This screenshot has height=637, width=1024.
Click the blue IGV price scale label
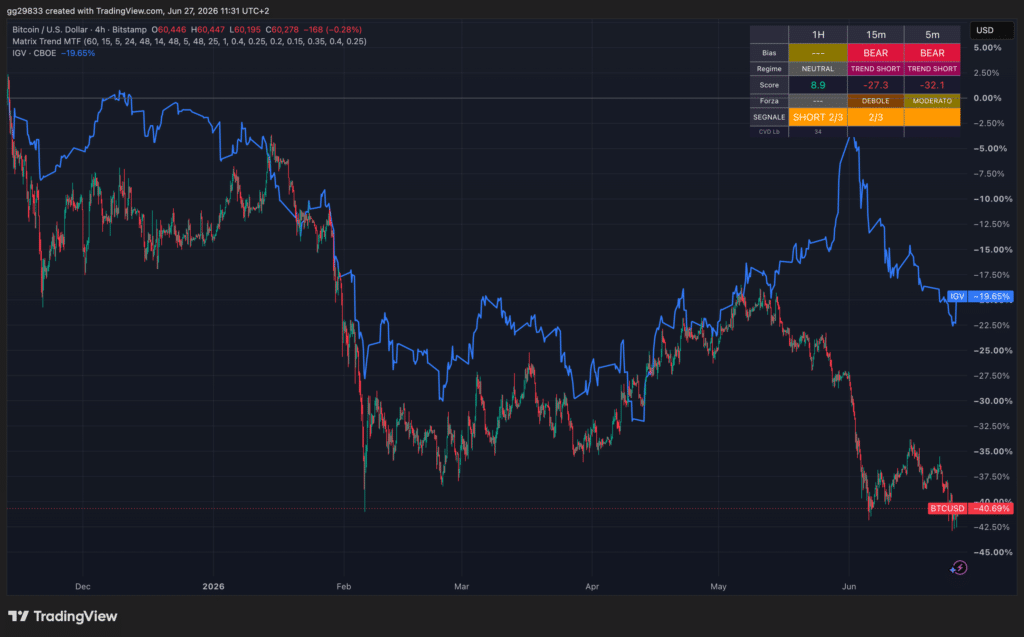[x=957, y=296]
